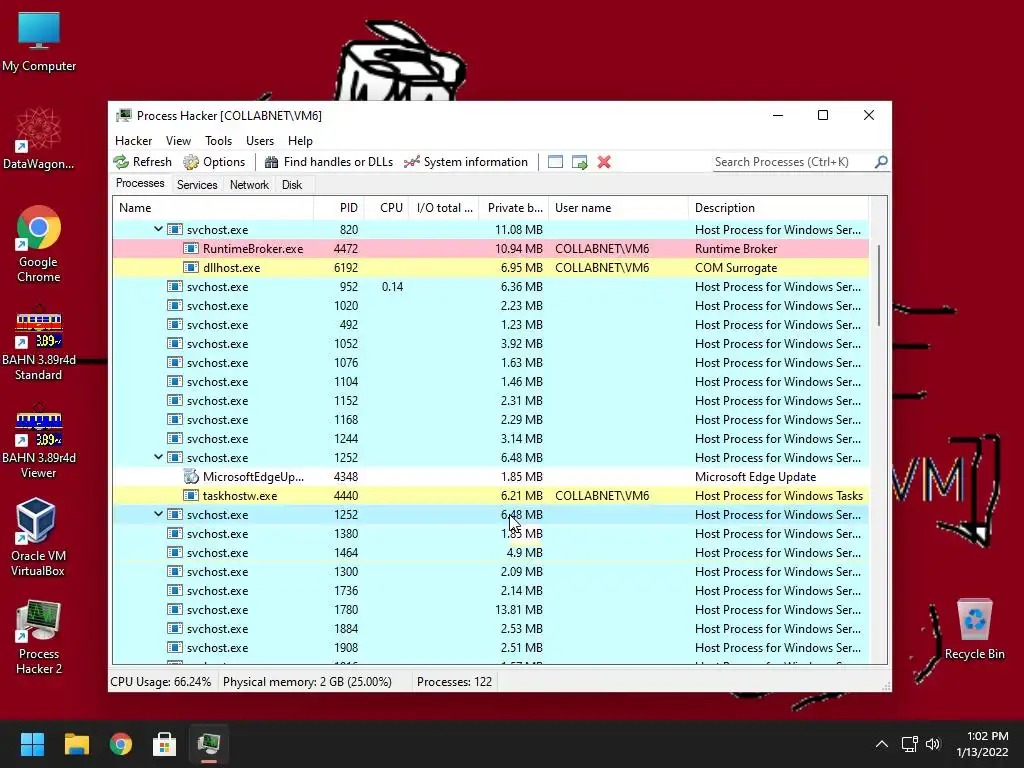The image size is (1024, 768).
Task: Open My Computer desktop icon
Action: pos(39,42)
